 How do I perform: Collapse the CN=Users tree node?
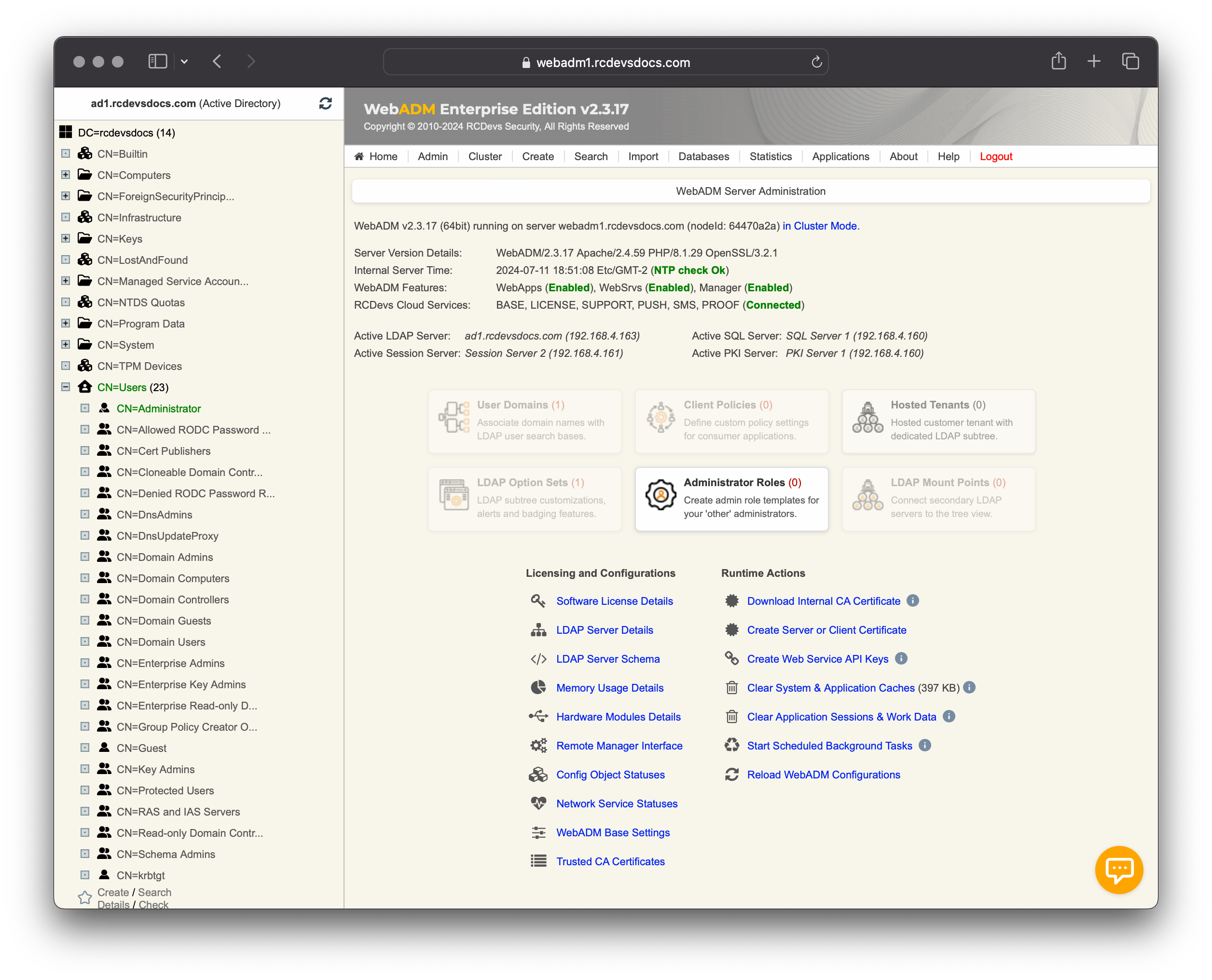tap(66, 387)
